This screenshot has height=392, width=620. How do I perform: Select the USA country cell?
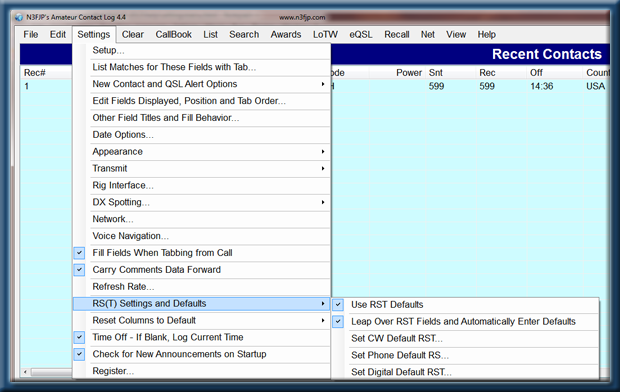[x=595, y=86]
